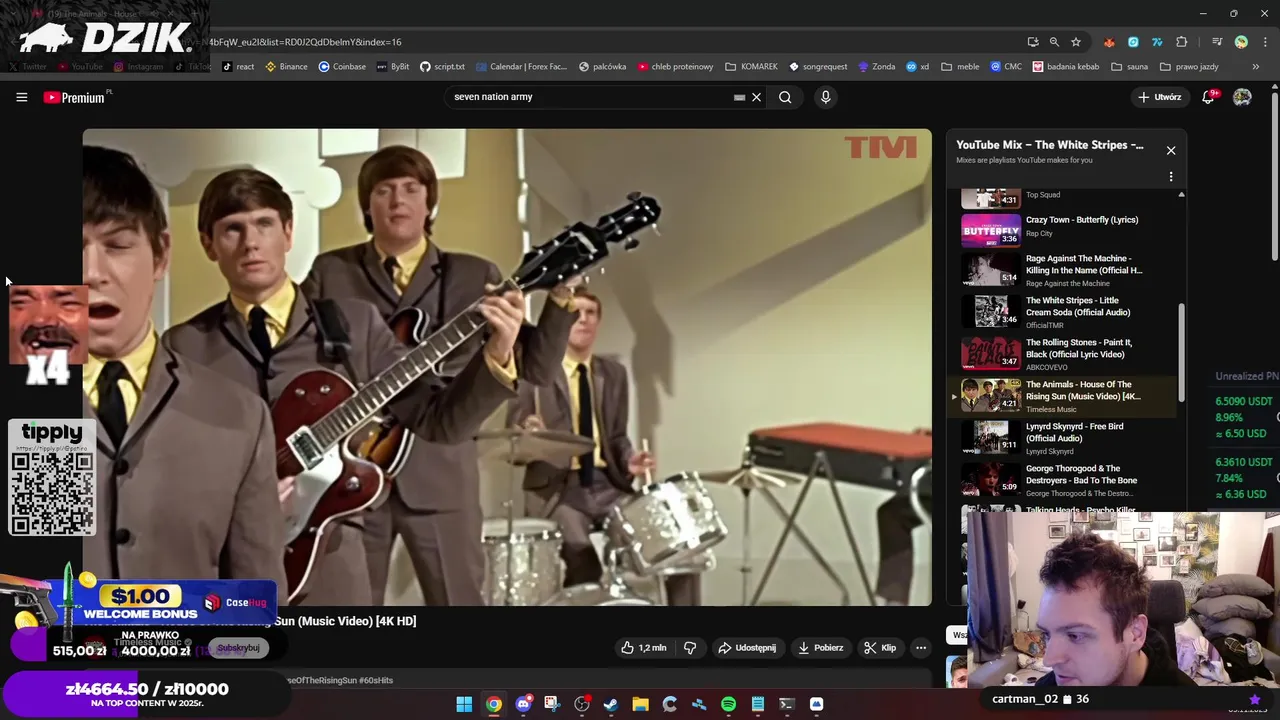This screenshot has height=720, width=1280.
Task: Dislike the video with thumbs-down
Action: click(690, 648)
